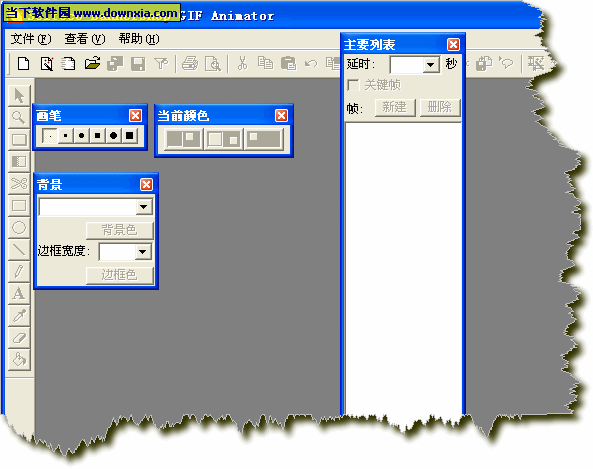Select the eyedropper color picker tool
The image size is (593, 469).
click(x=19, y=315)
